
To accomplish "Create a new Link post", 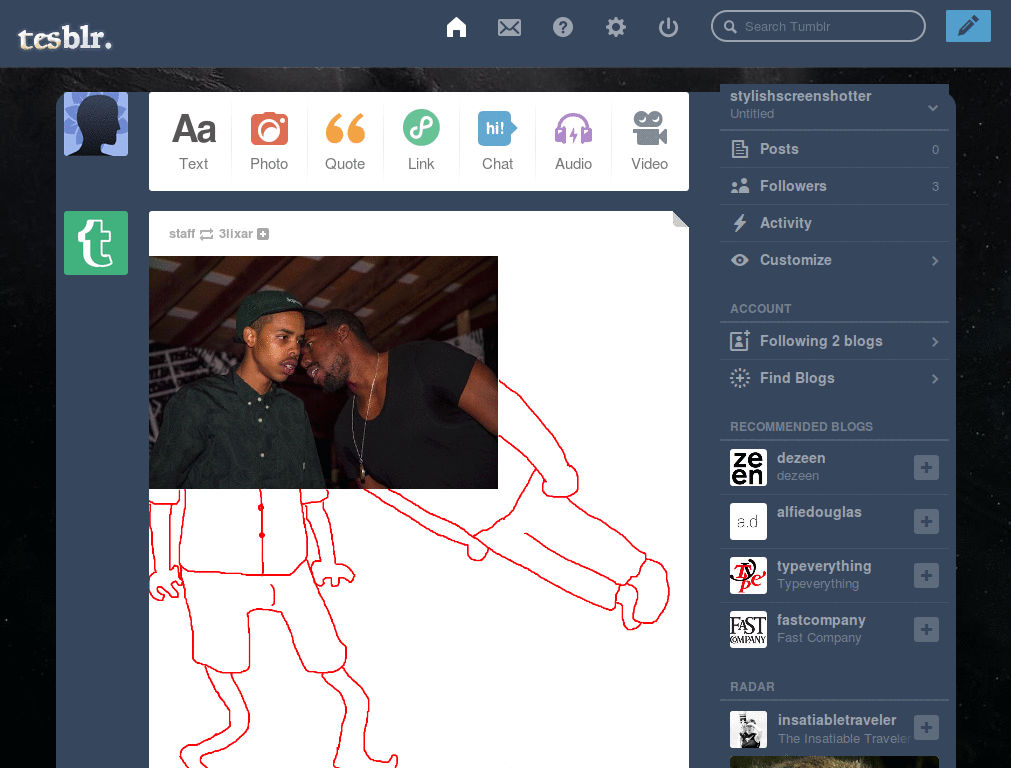I will point(421,141).
